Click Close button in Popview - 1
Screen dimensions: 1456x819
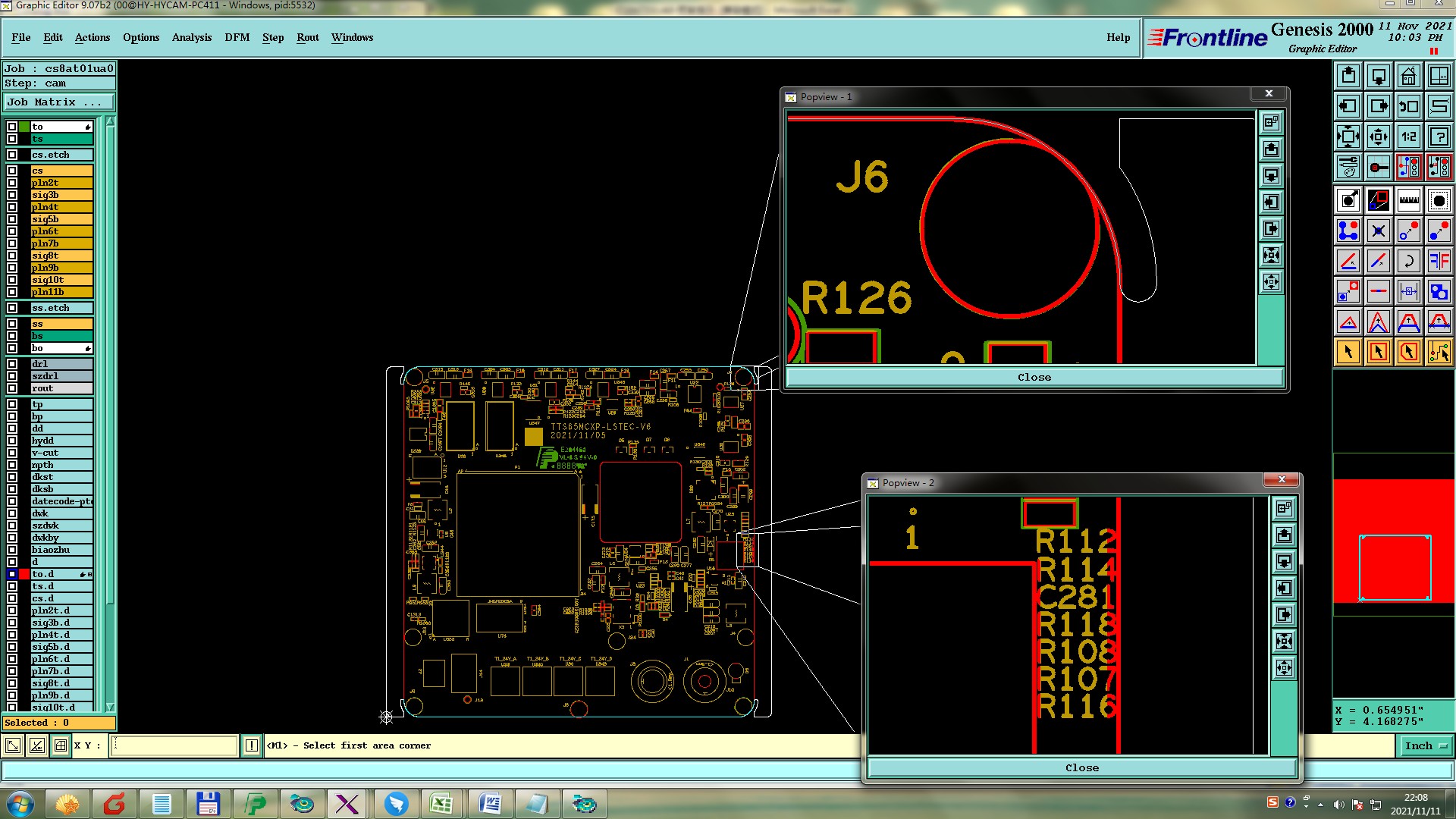click(1034, 377)
